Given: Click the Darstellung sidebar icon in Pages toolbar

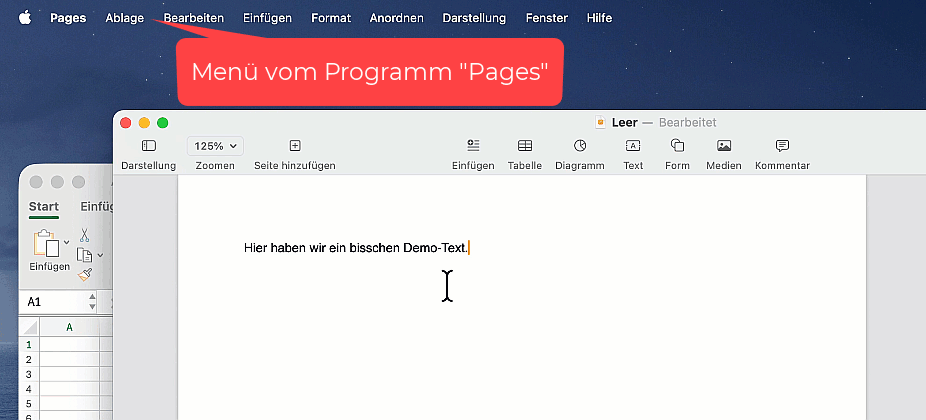Looking at the screenshot, I should pyautogui.click(x=149, y=145).
